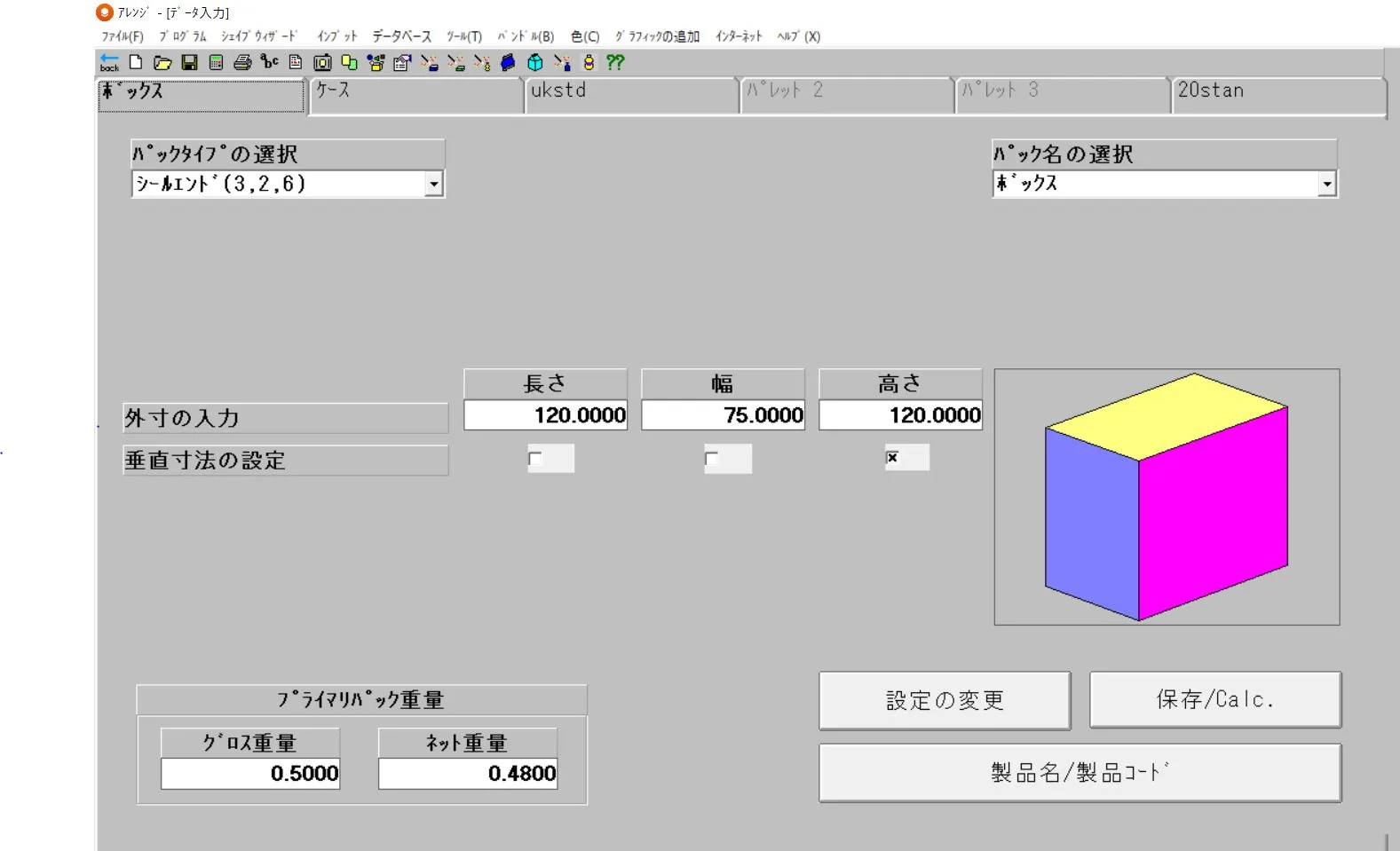The height and width of the screenshot is (851, 1400).
Task: Expand the パック名の選択 dropdown
Action: [x=1326, y=185]
